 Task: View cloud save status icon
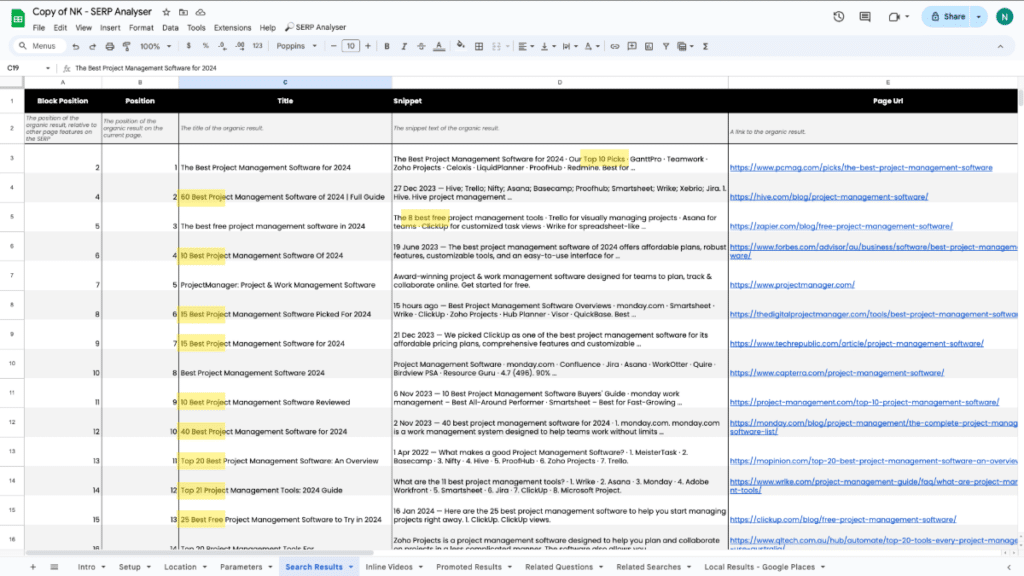pyautogui.click(x=200, y=12)
